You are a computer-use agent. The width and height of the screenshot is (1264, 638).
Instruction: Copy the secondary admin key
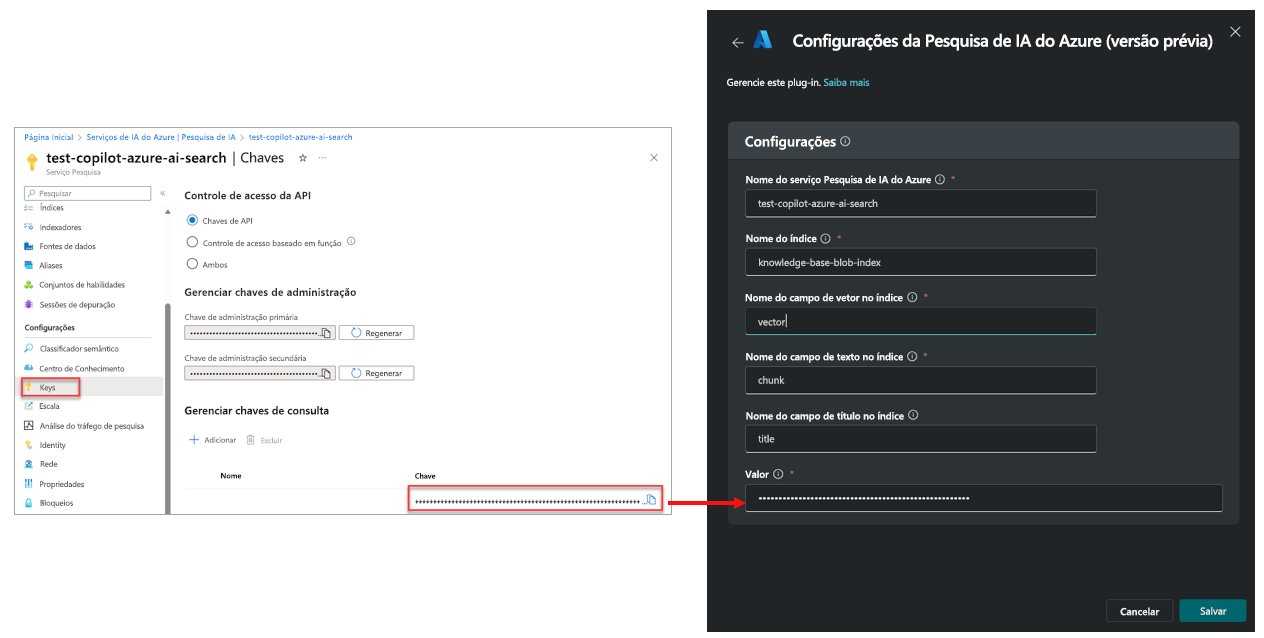pyautogui.click(x=326, y=373)
